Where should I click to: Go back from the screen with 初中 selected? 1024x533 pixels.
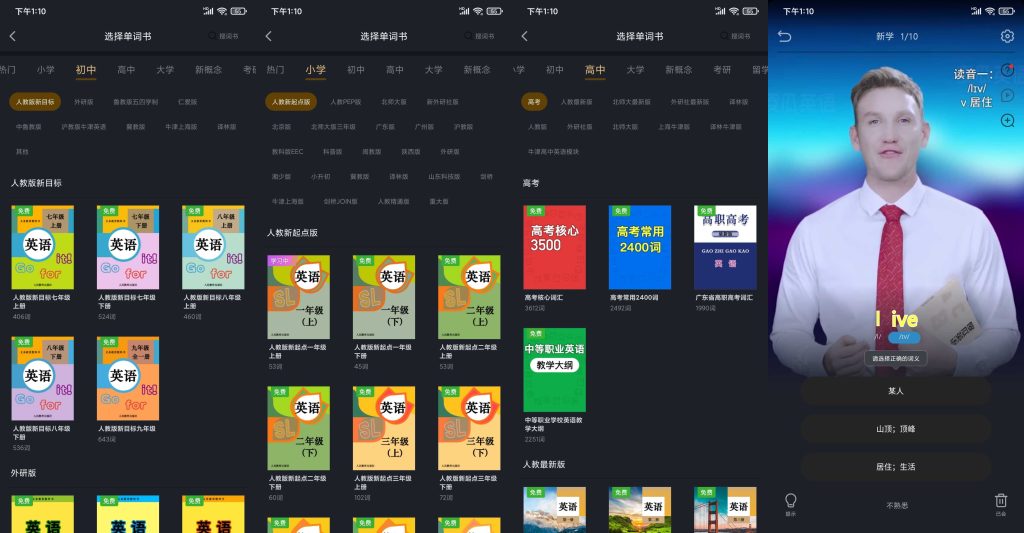(12, 37)
